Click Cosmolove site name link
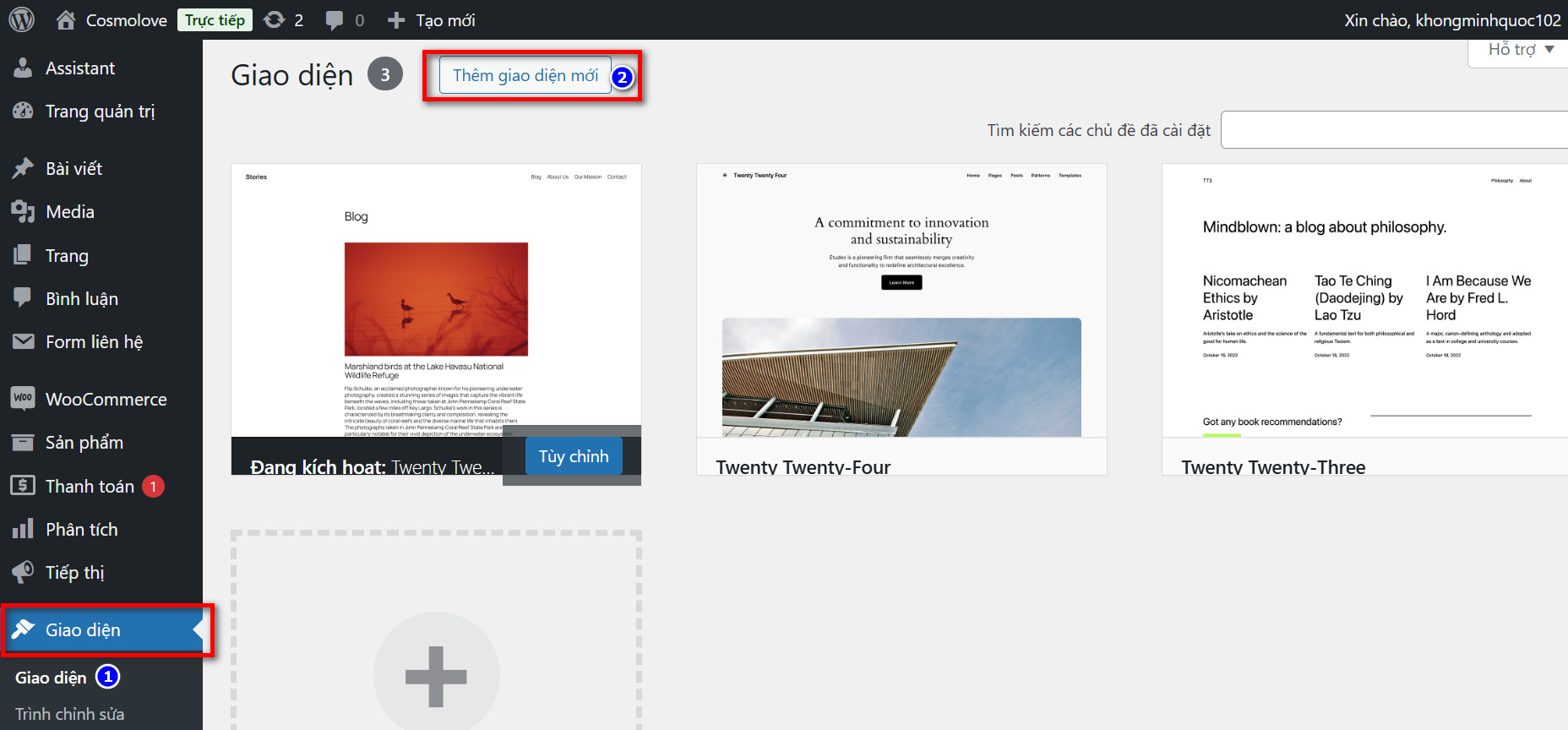Image resolution: width=1568 pixels, height=730 pixels. tap(127, 19)
